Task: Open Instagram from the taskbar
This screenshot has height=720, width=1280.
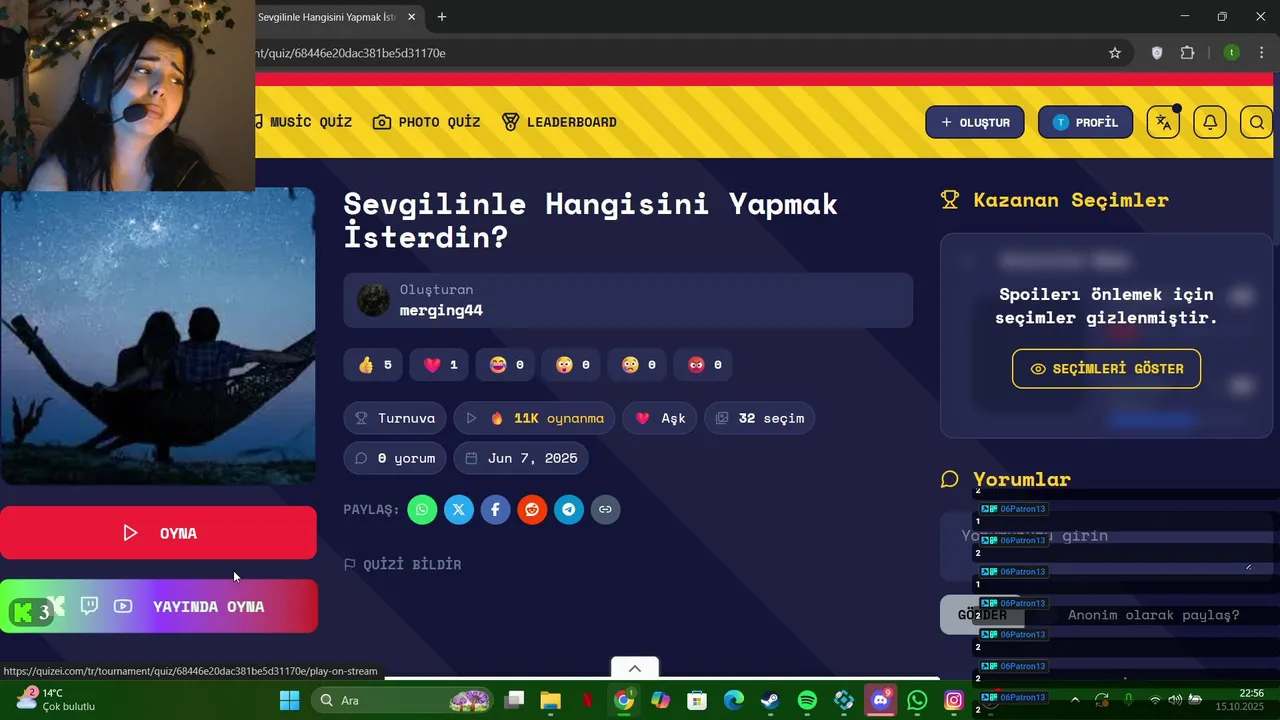Action: [x=954, y=700]
